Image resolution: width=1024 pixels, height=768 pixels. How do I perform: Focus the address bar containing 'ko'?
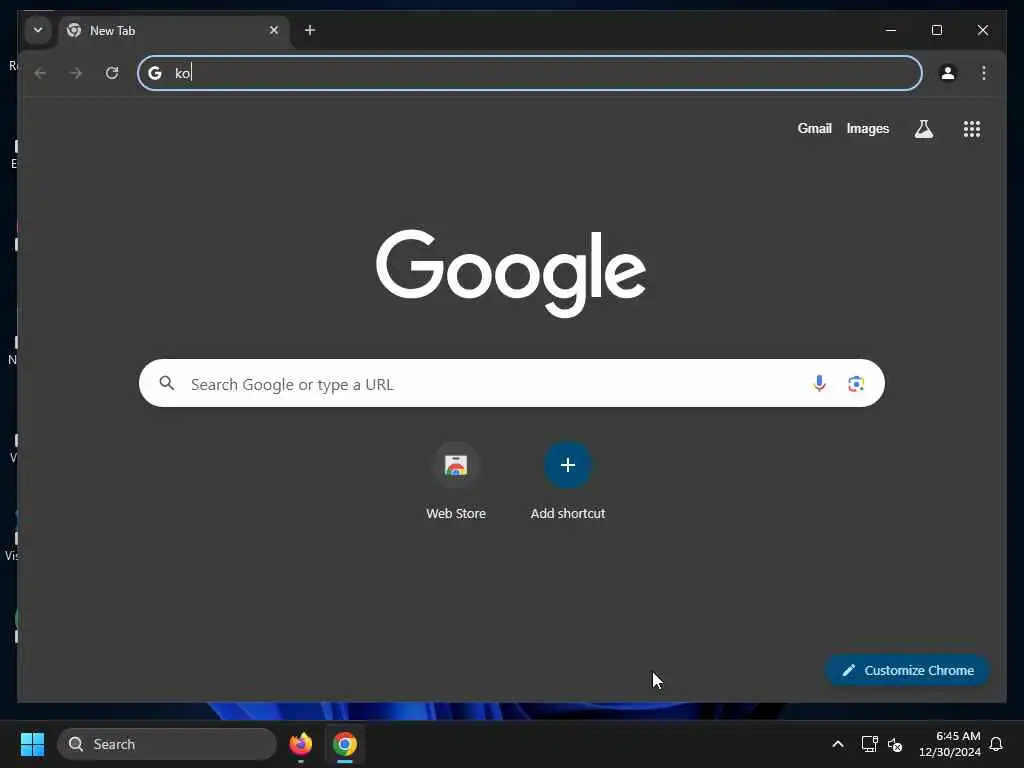click(530, 73)
